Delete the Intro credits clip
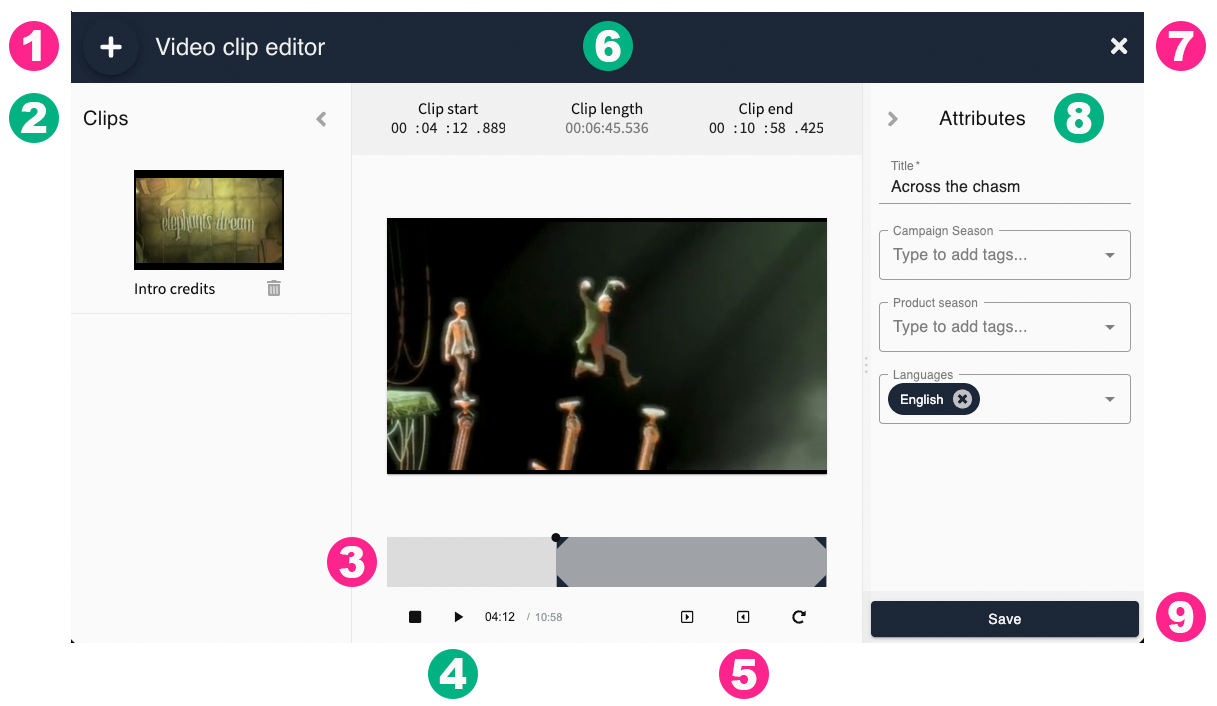 point(274,288)
